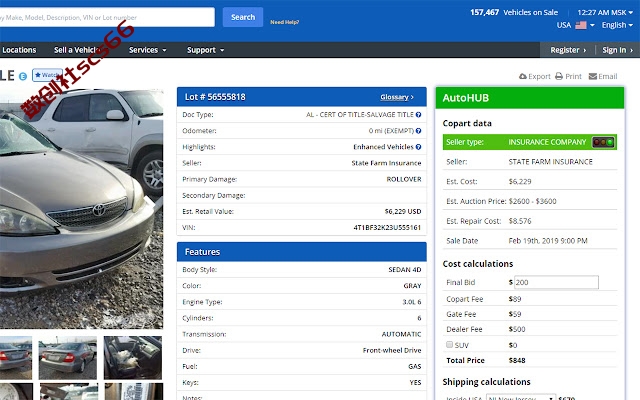Select the SEDAN 4D body style value

pyautogui.click(x=404, y=270)
